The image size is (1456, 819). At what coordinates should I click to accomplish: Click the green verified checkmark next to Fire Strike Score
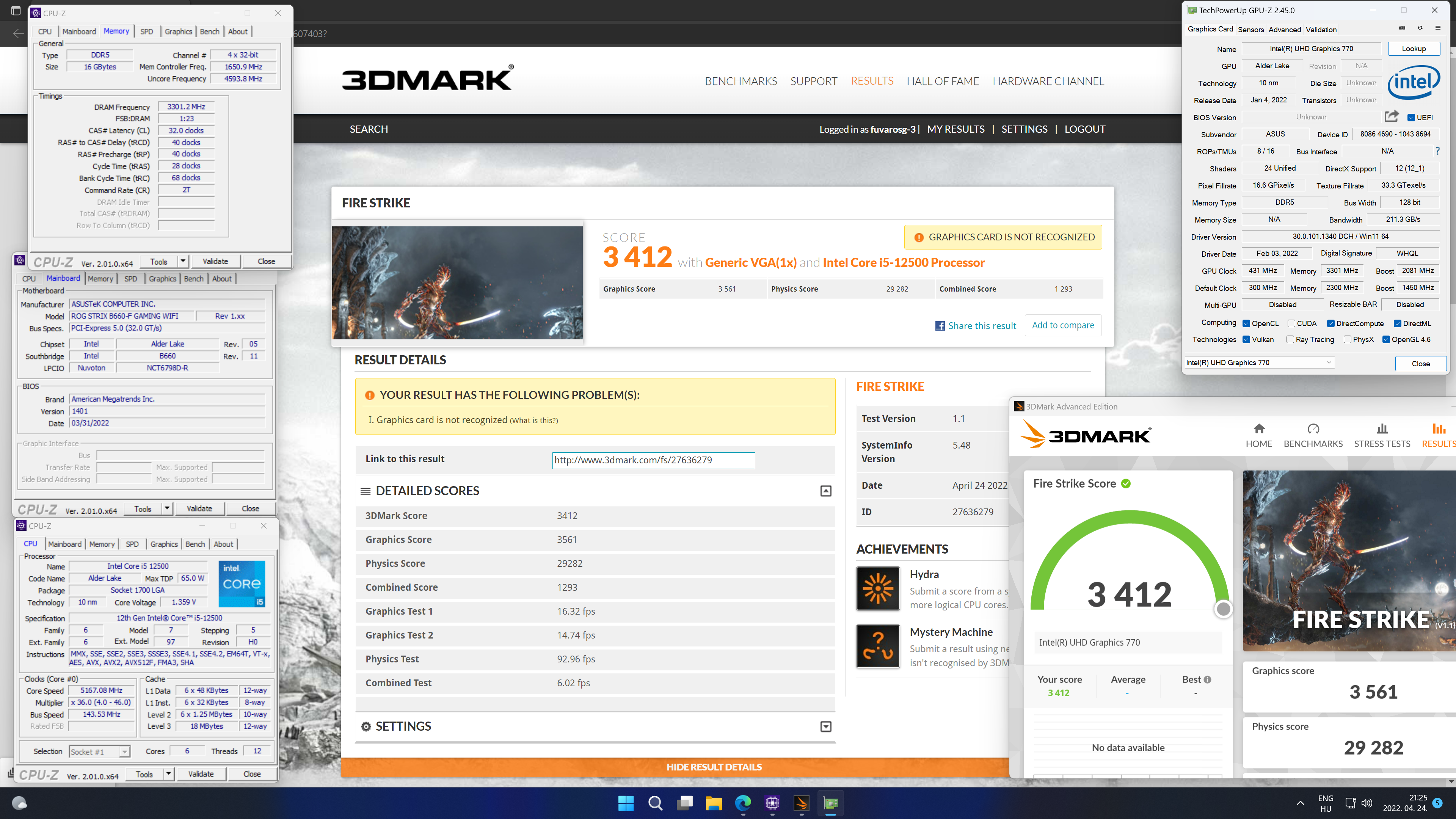coord(1126,483)
